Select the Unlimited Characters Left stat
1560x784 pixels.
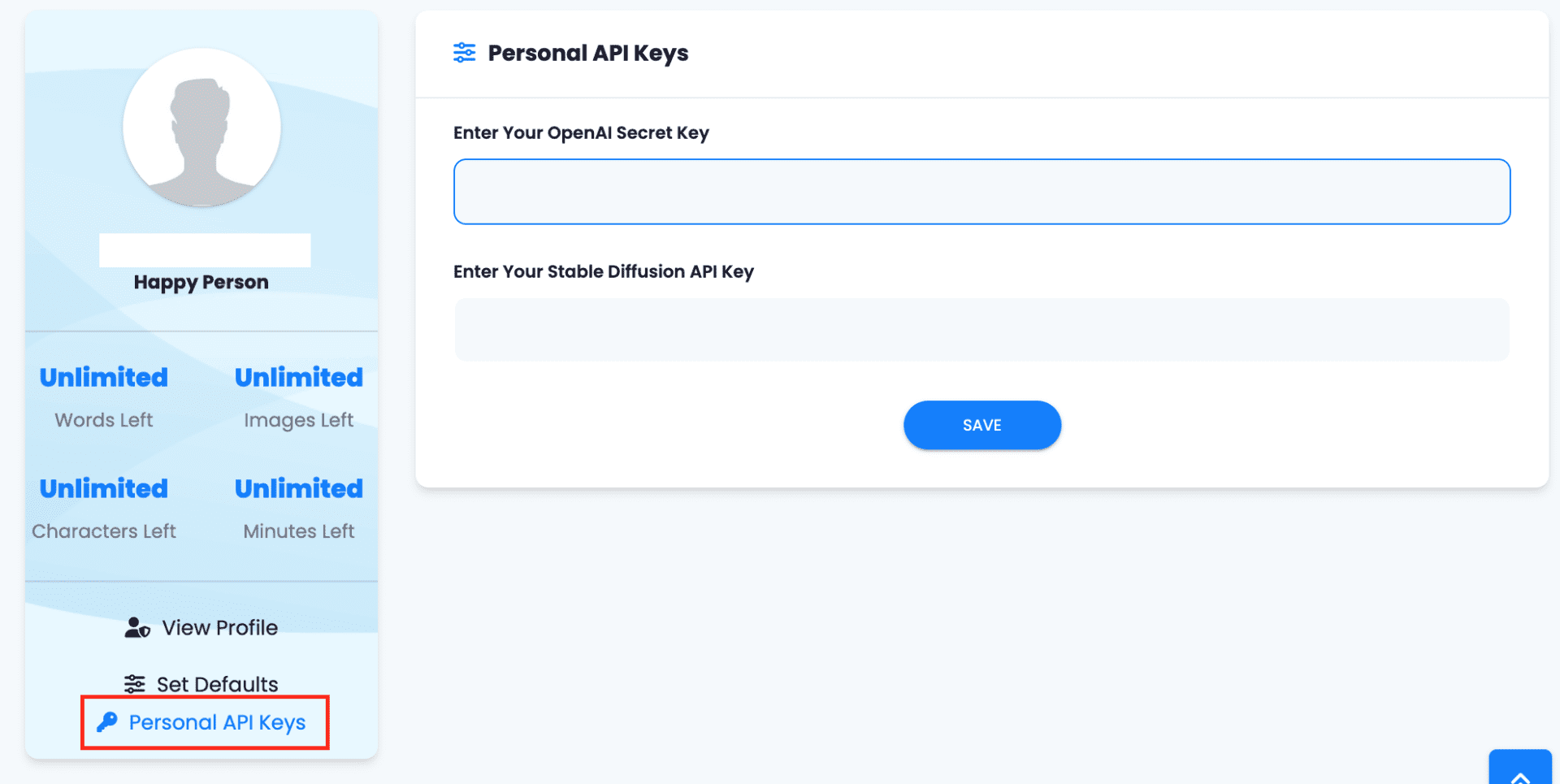[x=104, y=508]
